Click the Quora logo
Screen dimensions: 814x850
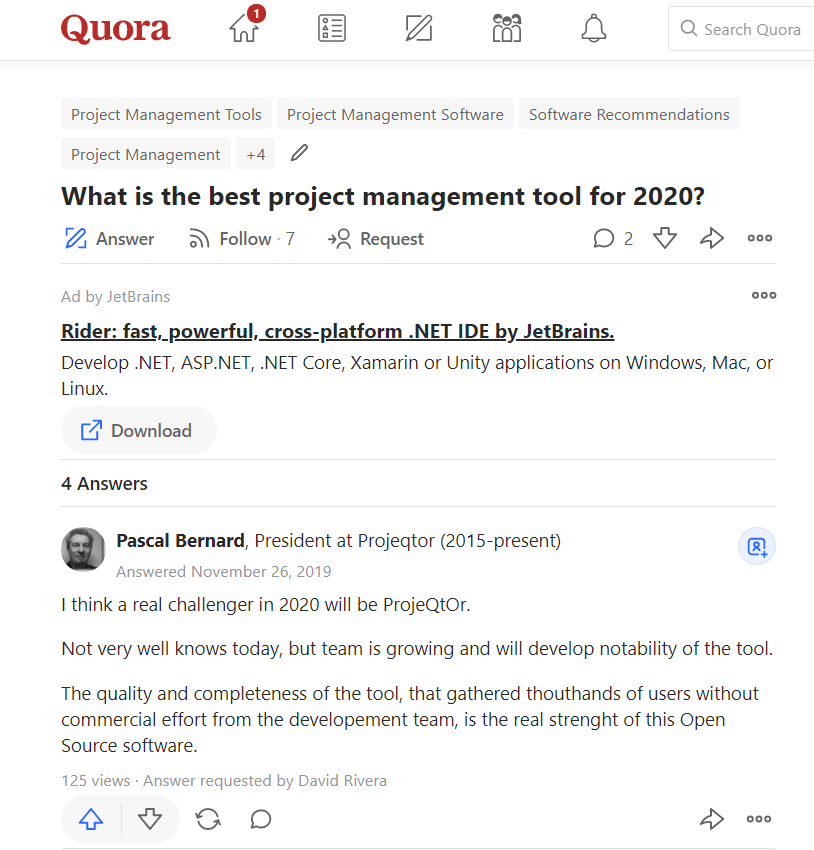click(x=115, y=29)
